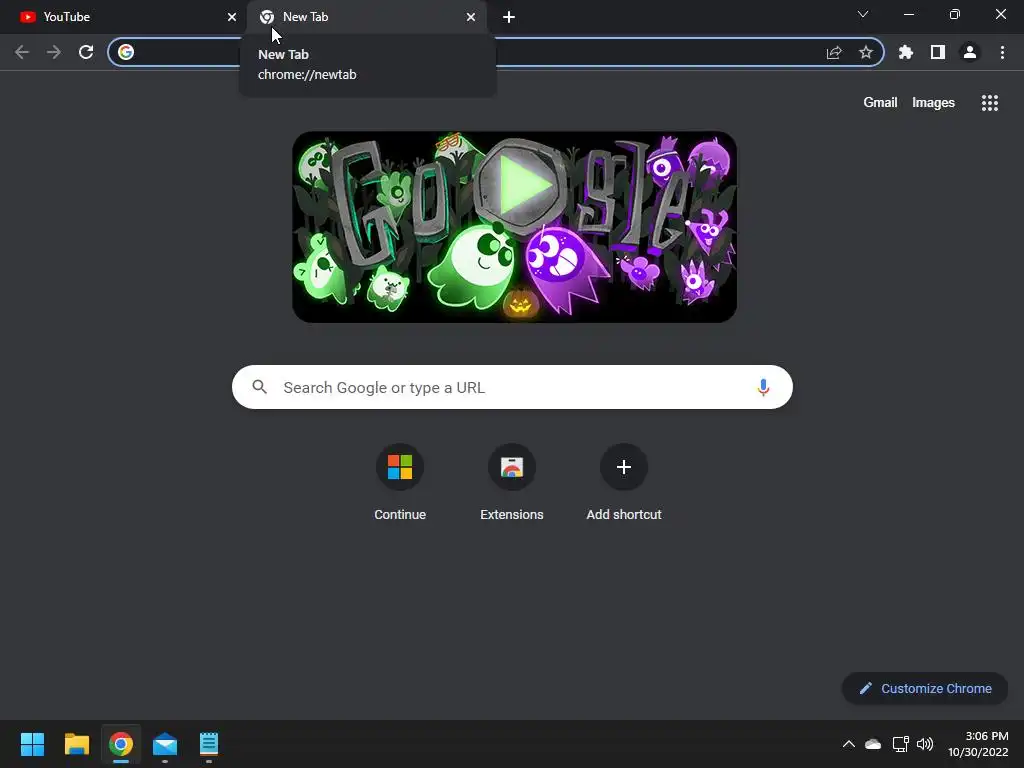Click Chrome icon in taskbar
The height and width of the screenshot is (768, 1024).
121,744
